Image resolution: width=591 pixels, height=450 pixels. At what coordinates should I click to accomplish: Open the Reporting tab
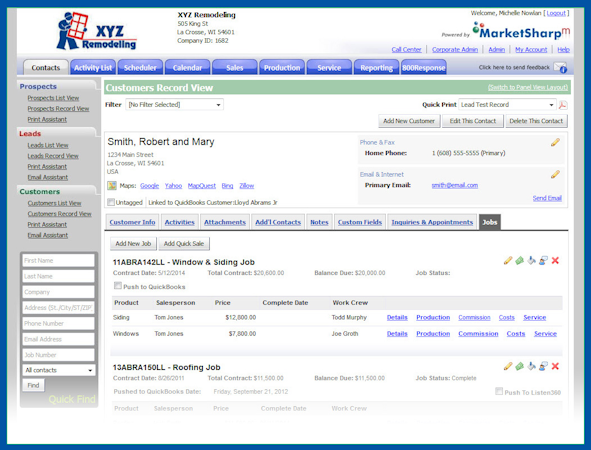pos(376,67)
